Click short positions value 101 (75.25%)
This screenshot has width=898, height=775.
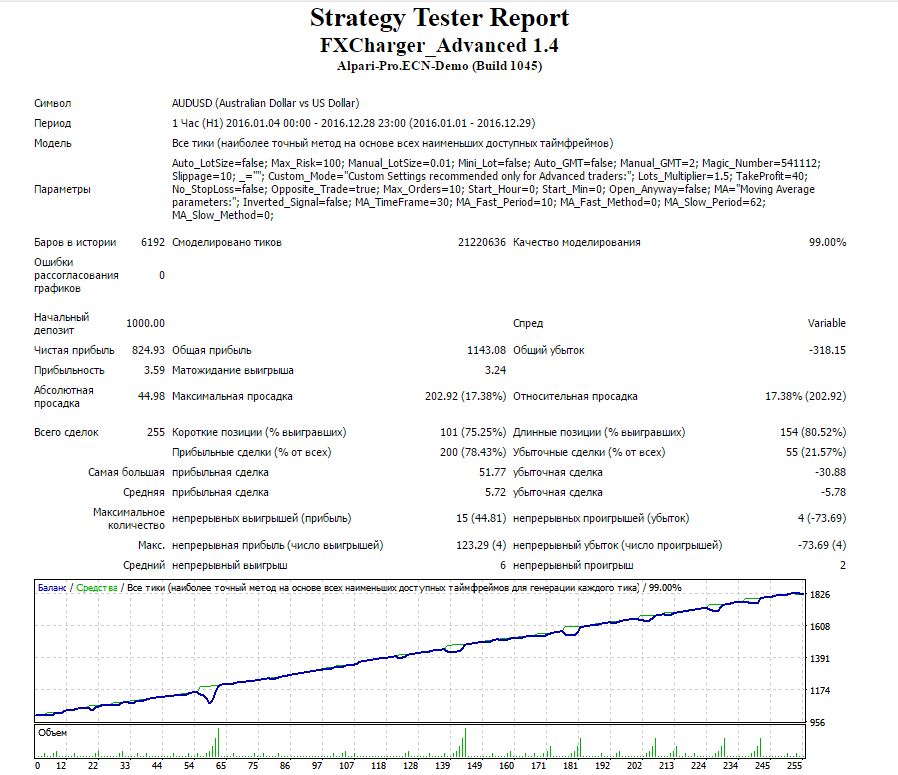point(473,432)
